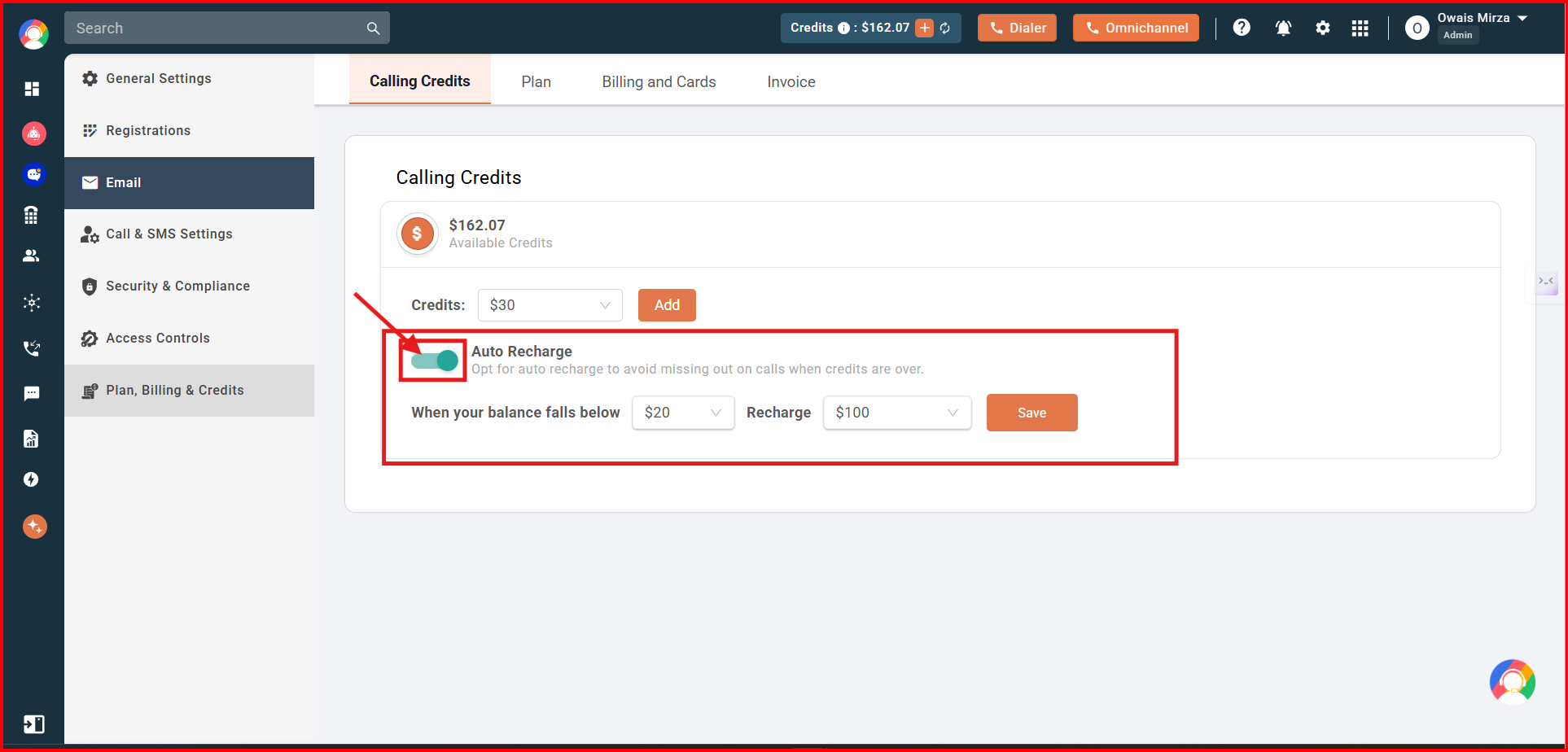Open the messages chat bubble icon in left rail

coord(31,394)
